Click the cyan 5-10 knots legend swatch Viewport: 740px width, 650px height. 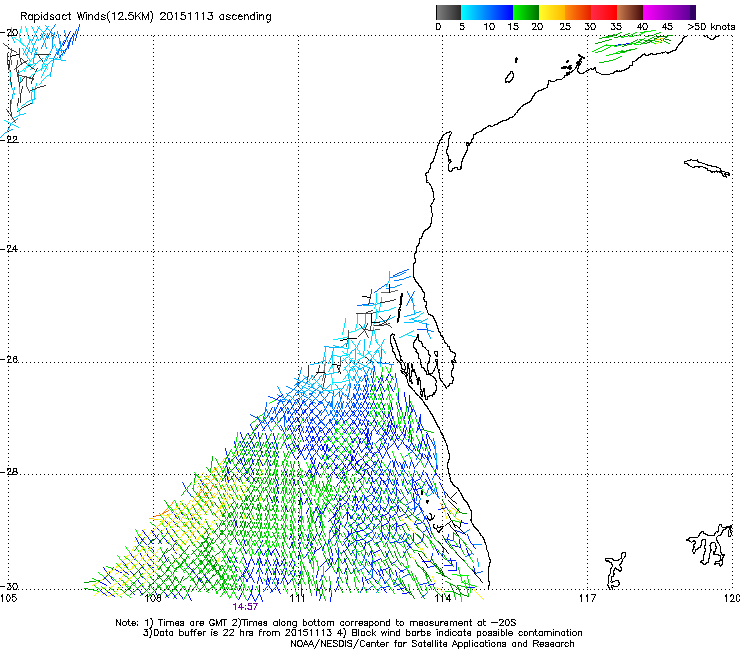click(474, 12)
